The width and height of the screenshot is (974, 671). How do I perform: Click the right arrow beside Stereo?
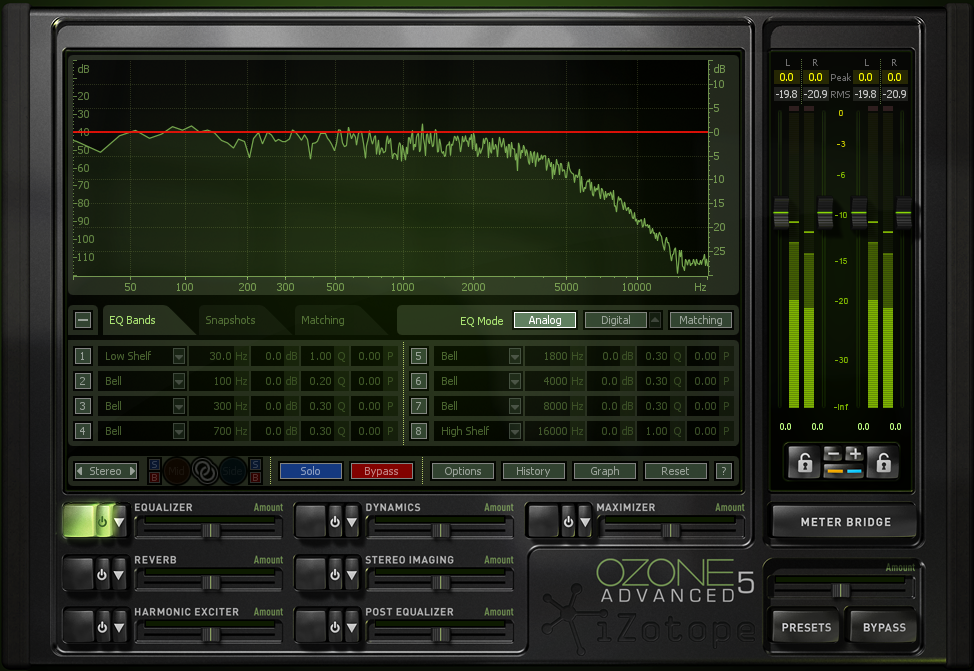click(x=132, y=471)
